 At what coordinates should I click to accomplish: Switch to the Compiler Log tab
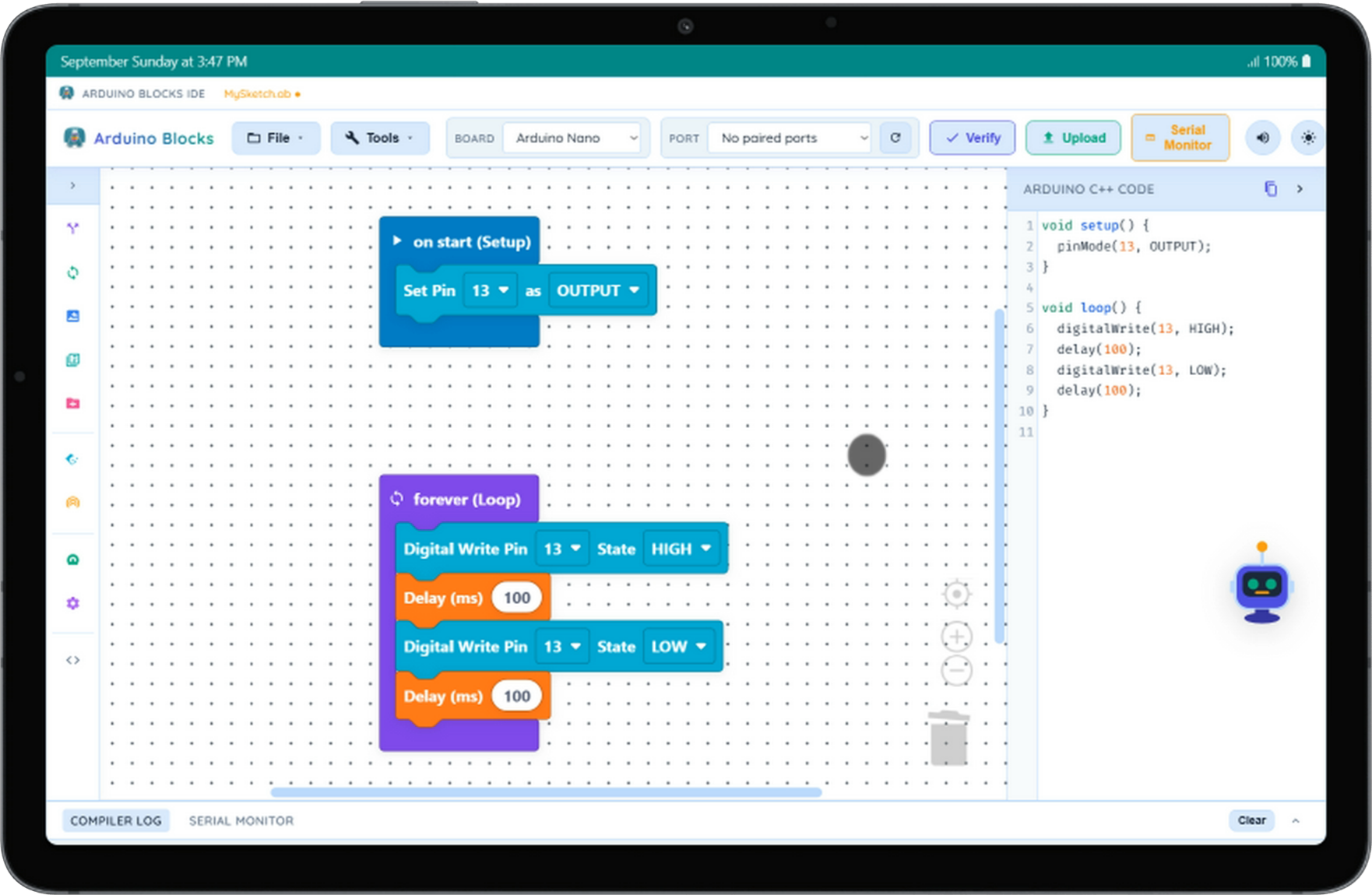click(x=116, y=820)
